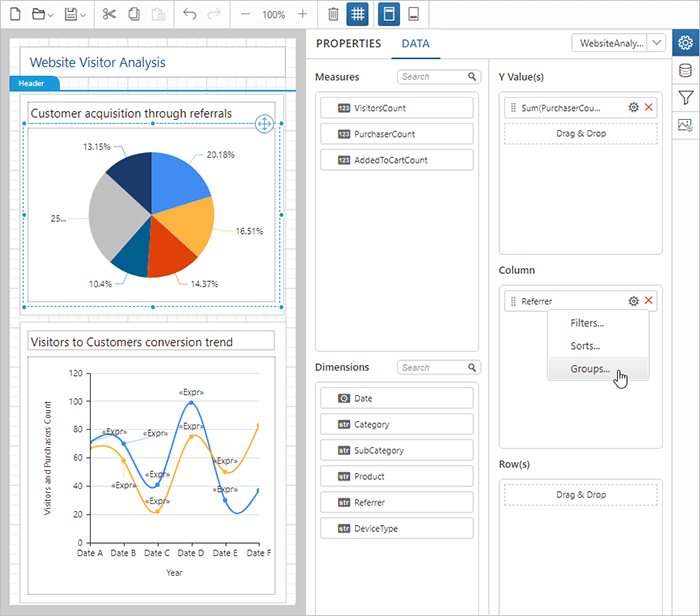The width and height of the screenshot is (700, 616).
Task: Select the Date dimension
Action: click(x=396, y=398)
